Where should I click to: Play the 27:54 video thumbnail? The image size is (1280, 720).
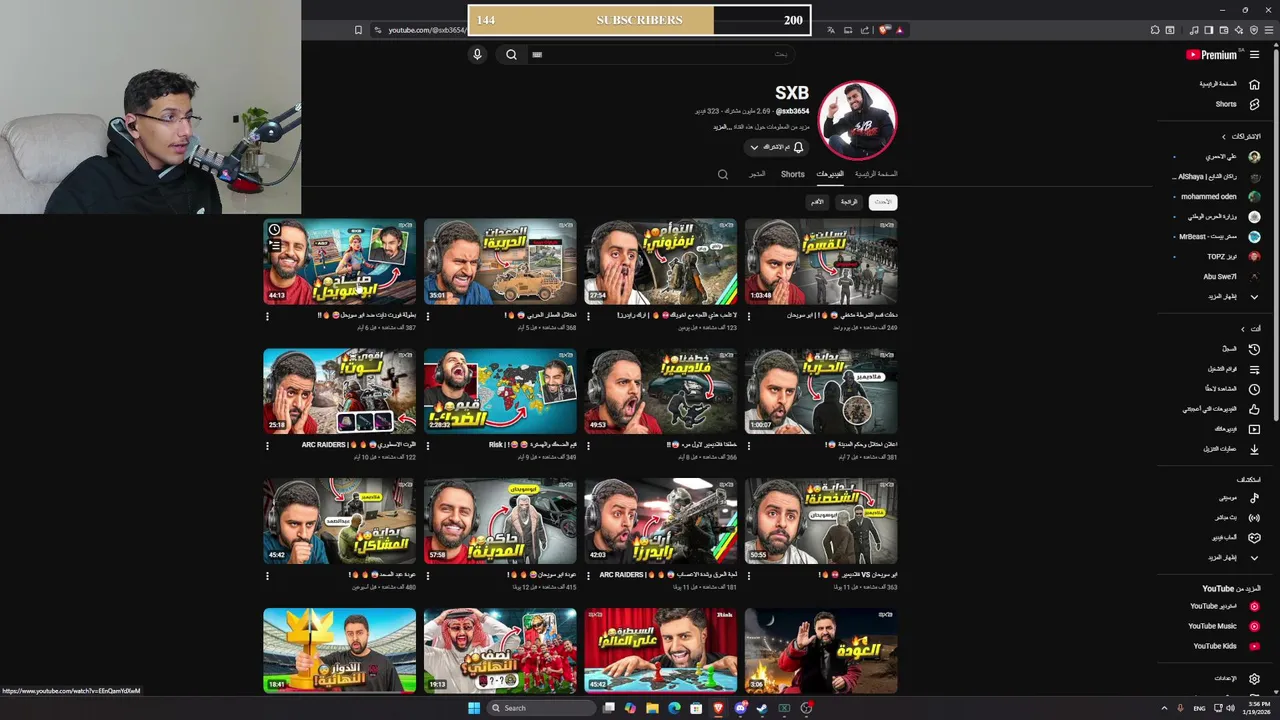660,262
